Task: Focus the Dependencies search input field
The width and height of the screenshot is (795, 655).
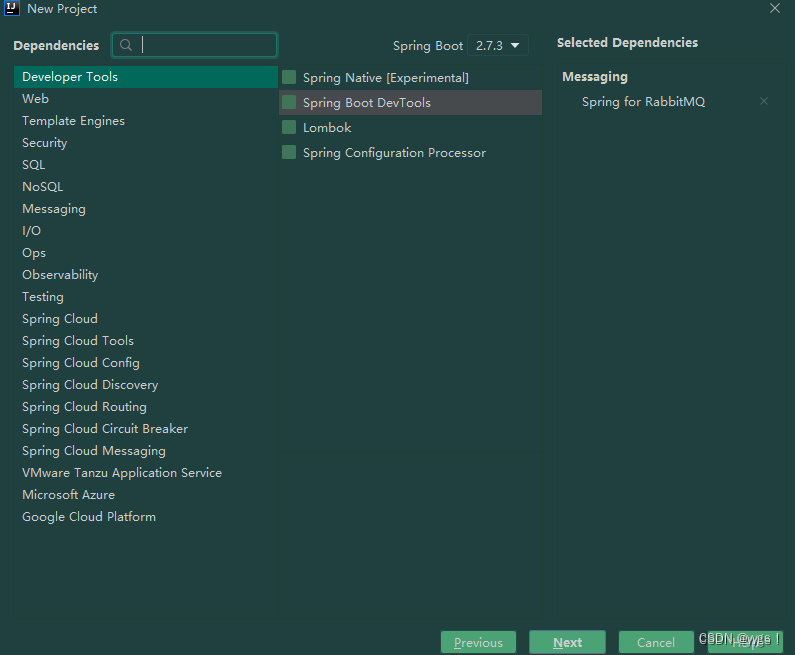Action: pos(194,45)
